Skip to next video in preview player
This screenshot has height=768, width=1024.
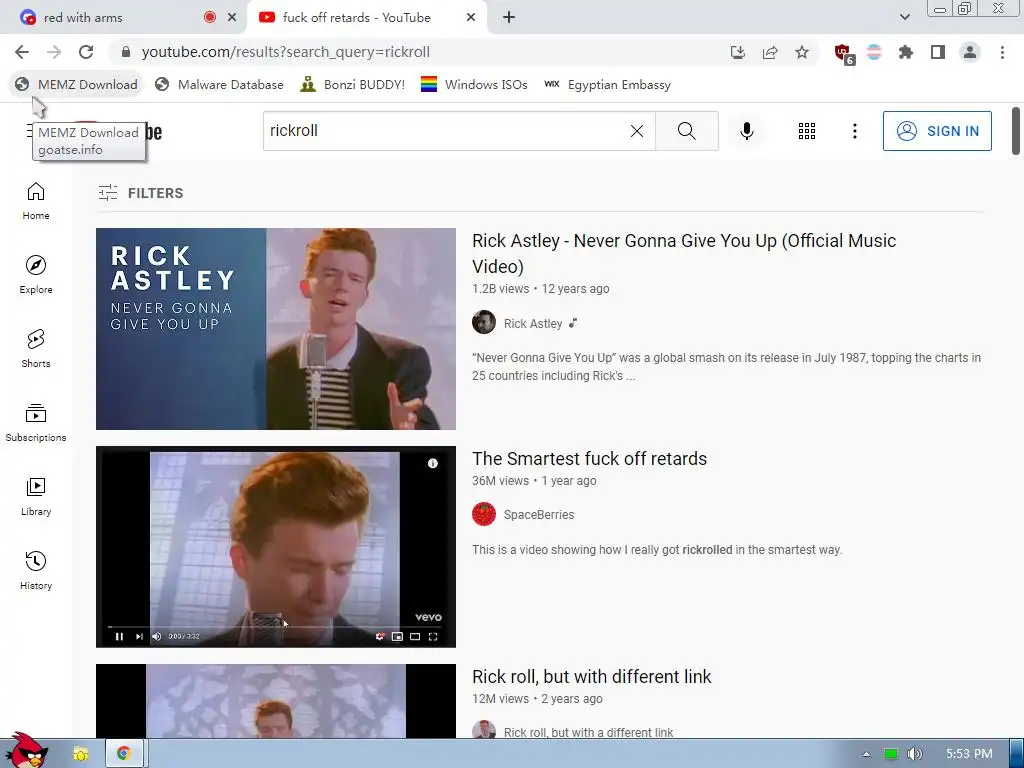pyautogui.click(x=139, y=637)
